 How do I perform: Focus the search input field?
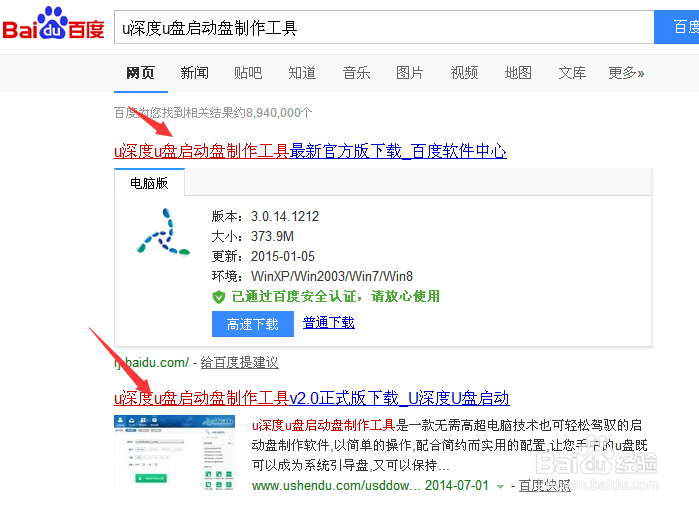pyautogui.click(x=384, y=27)
